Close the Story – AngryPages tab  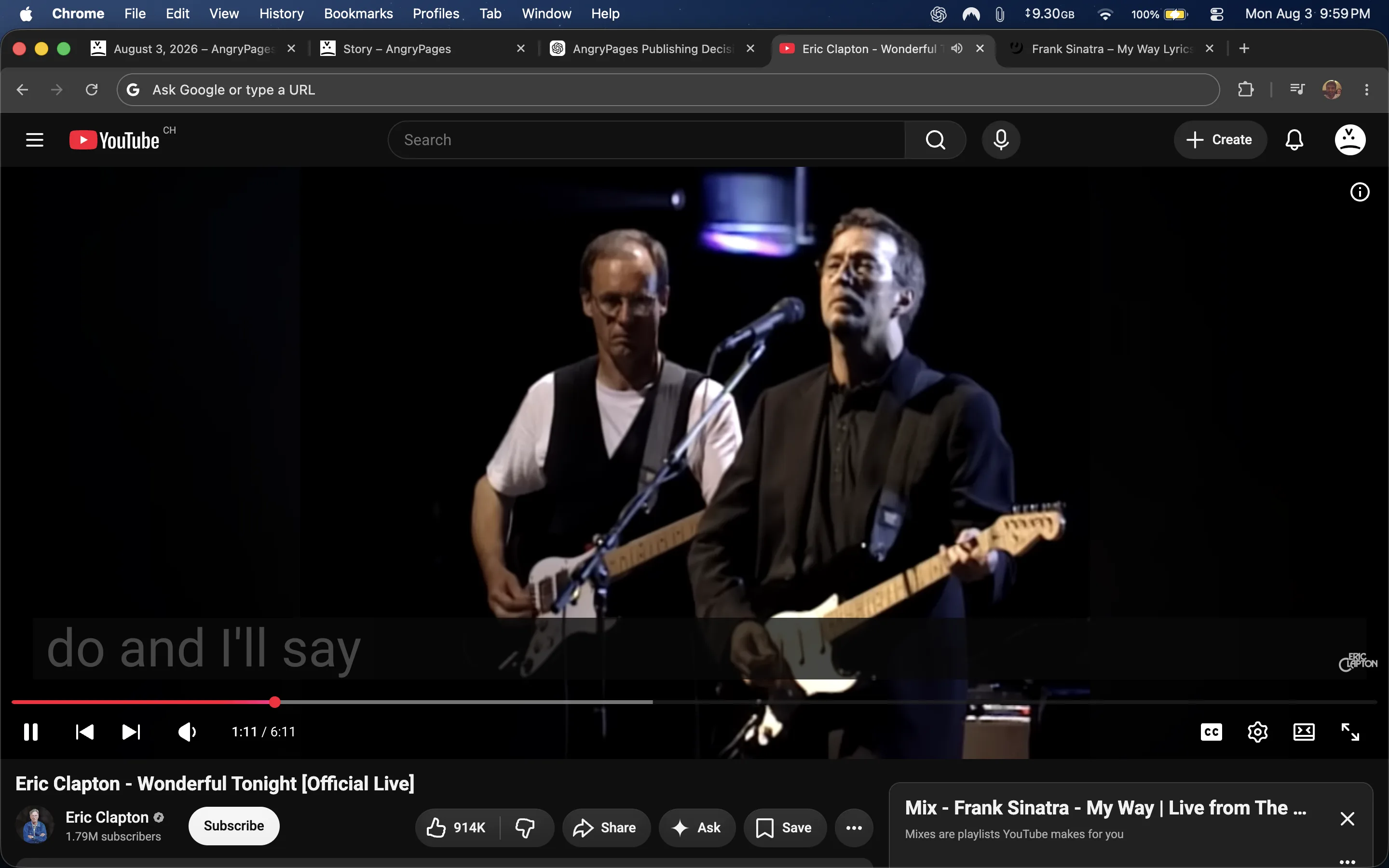click(x=520, y=48)
